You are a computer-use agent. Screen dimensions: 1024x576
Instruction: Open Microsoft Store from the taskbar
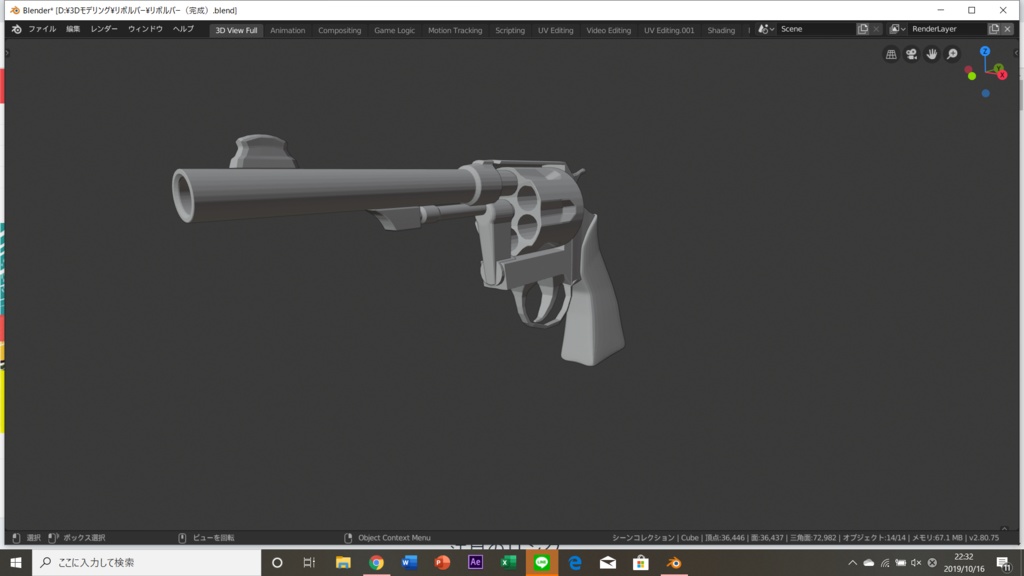641,562
